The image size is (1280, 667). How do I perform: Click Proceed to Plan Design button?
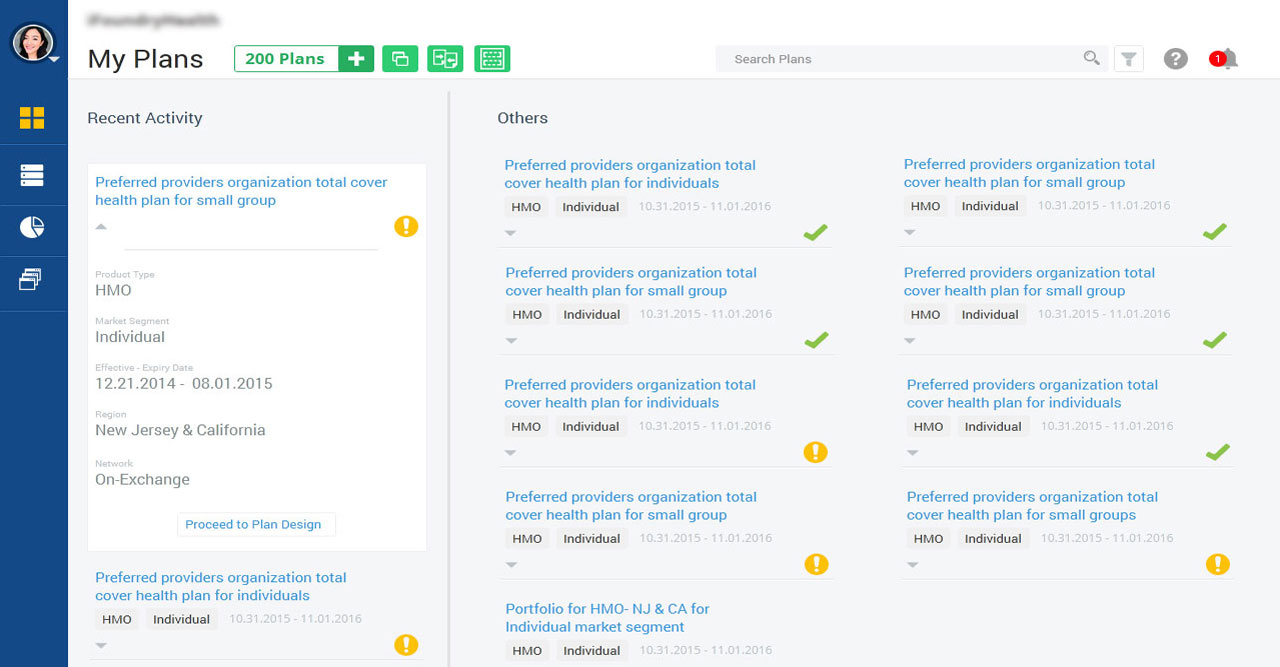tap(254, 525)
